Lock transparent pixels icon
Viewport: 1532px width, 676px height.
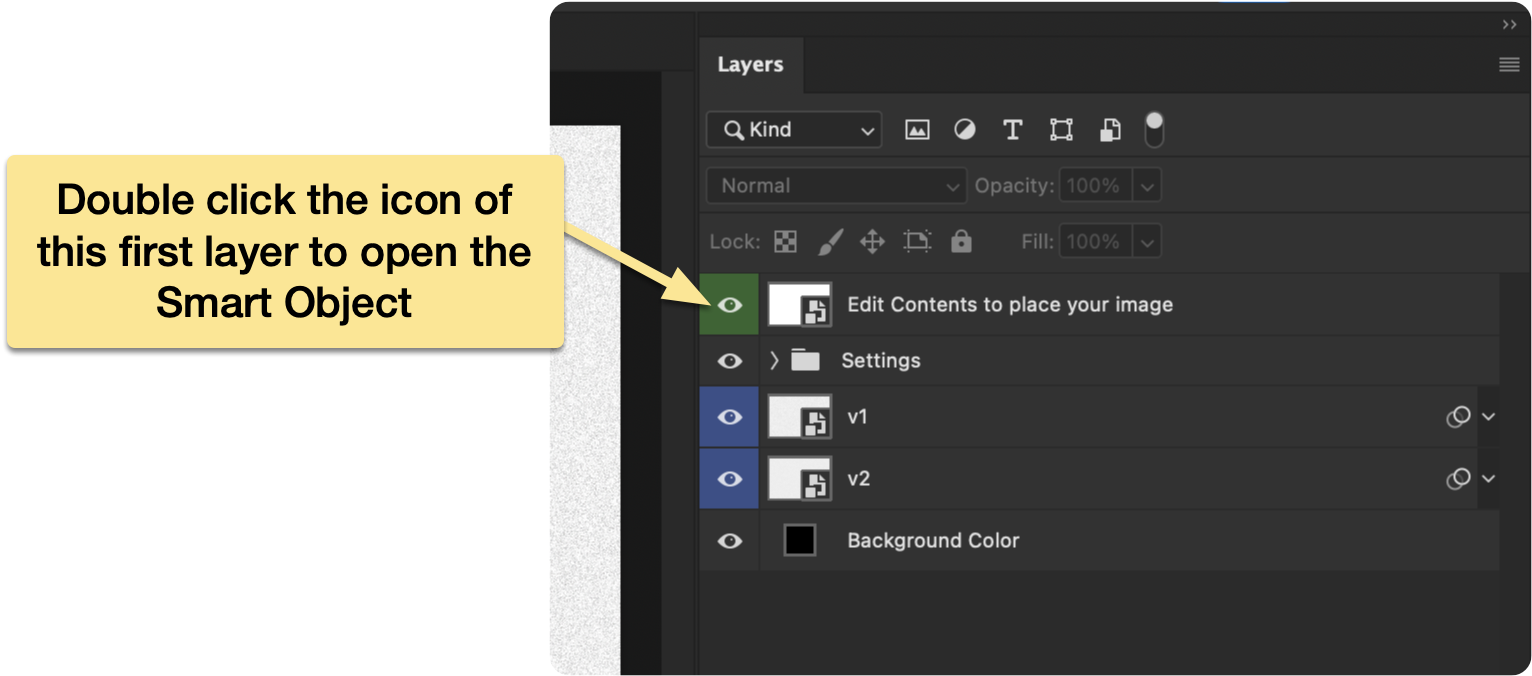coord(786,242)
